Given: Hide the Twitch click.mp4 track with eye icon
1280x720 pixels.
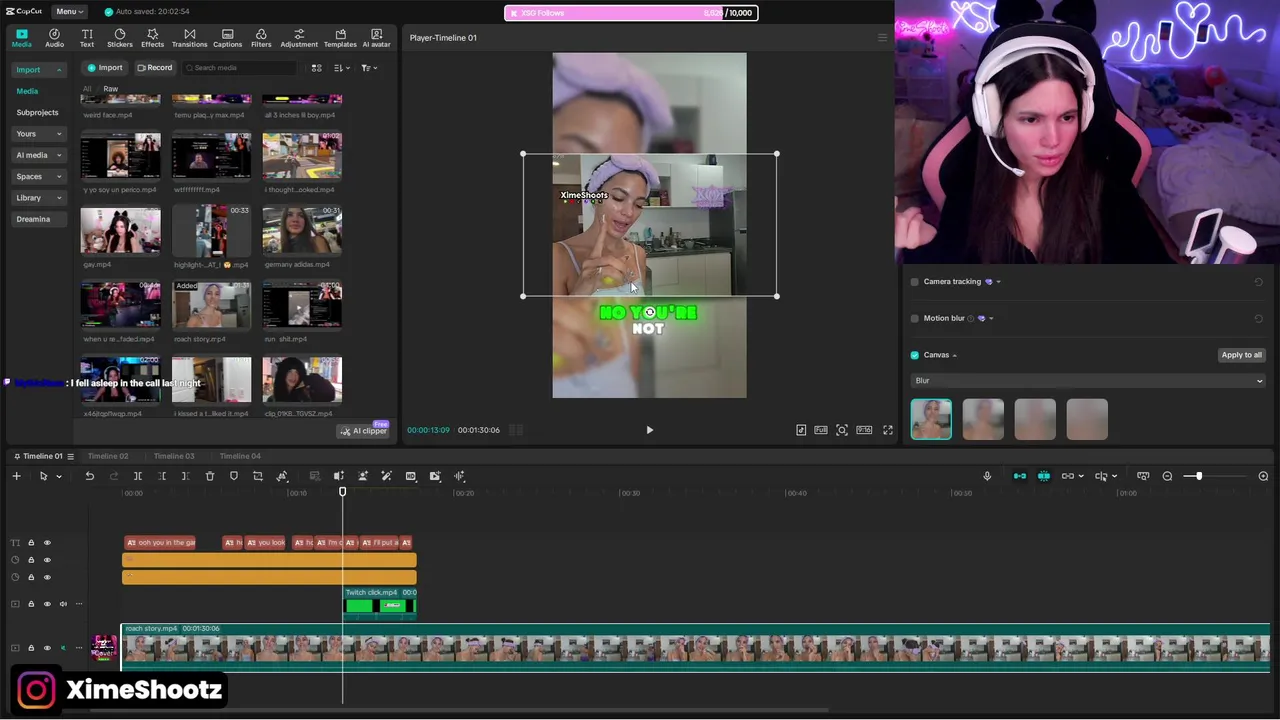Looking at the screenshot, I should coord(47,604).
